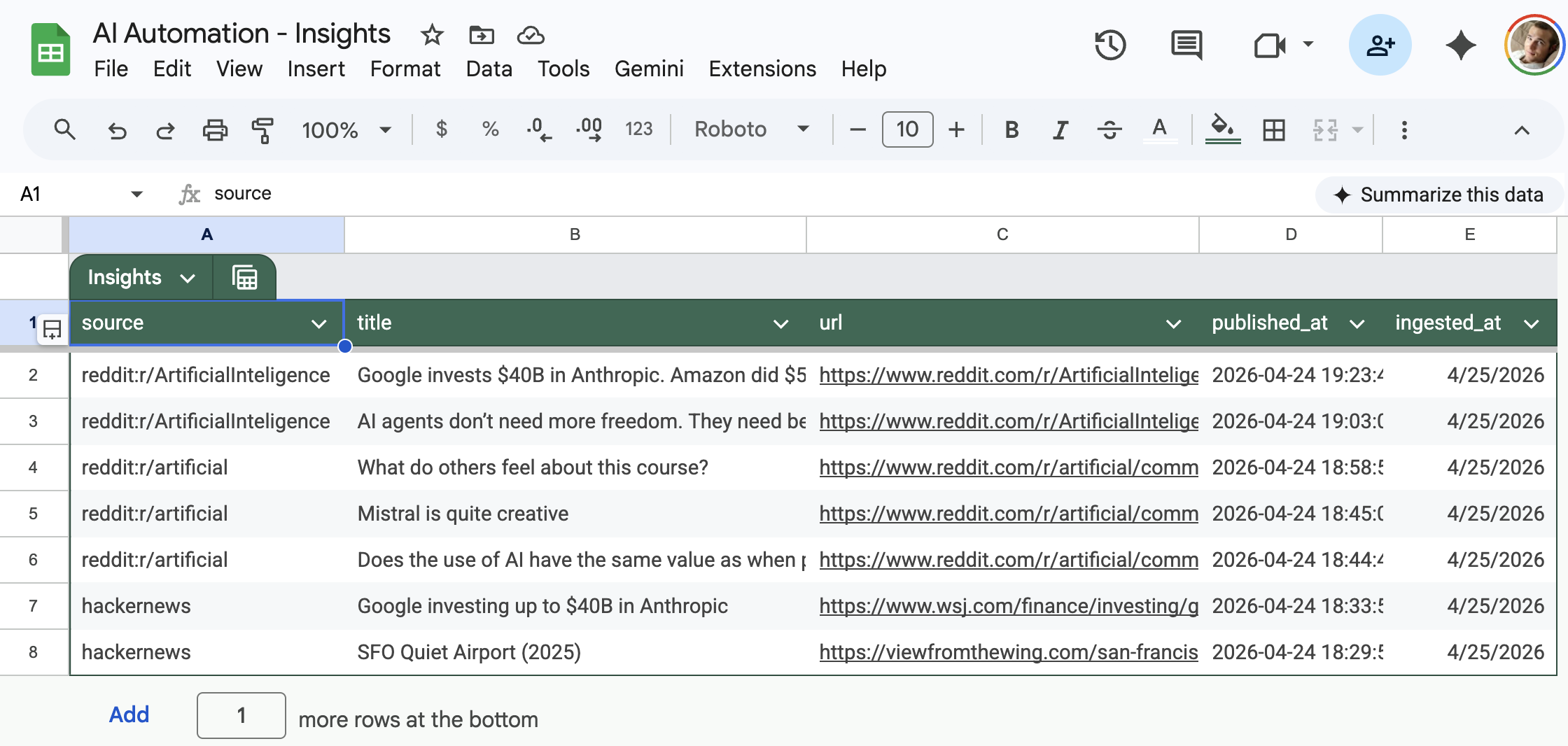
Task: Increase font size with plus button
Action: (956, 129)
